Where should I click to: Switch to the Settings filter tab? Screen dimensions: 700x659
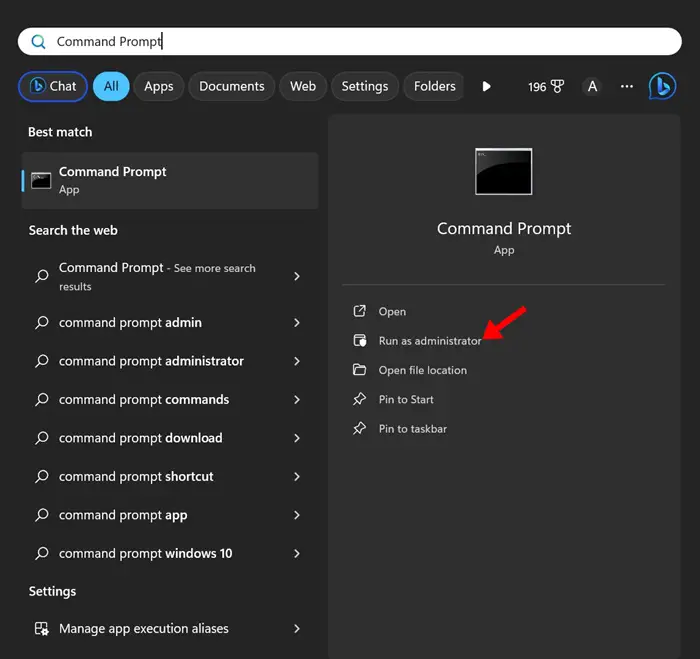click(365, 86)
